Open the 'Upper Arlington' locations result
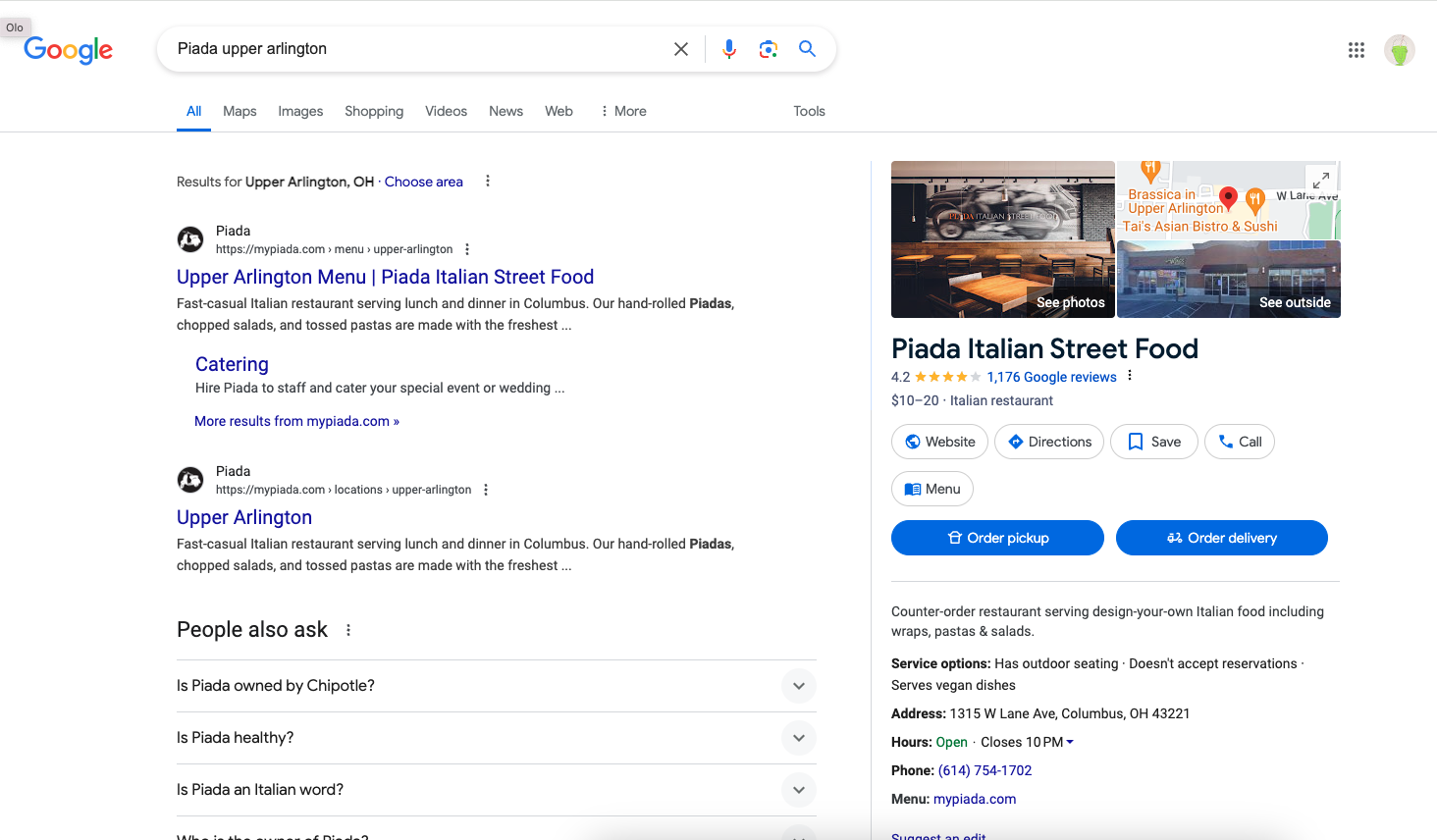The height and width of the screenshot is (840, 1437). pos(244,517)
